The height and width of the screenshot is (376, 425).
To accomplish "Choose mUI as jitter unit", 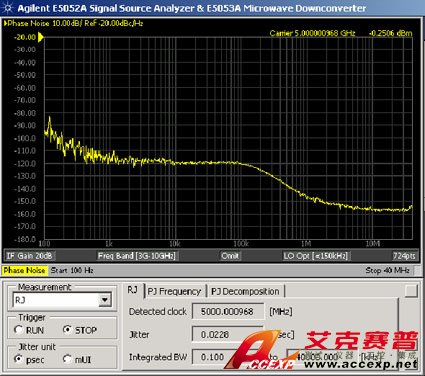I will [67, 359].
